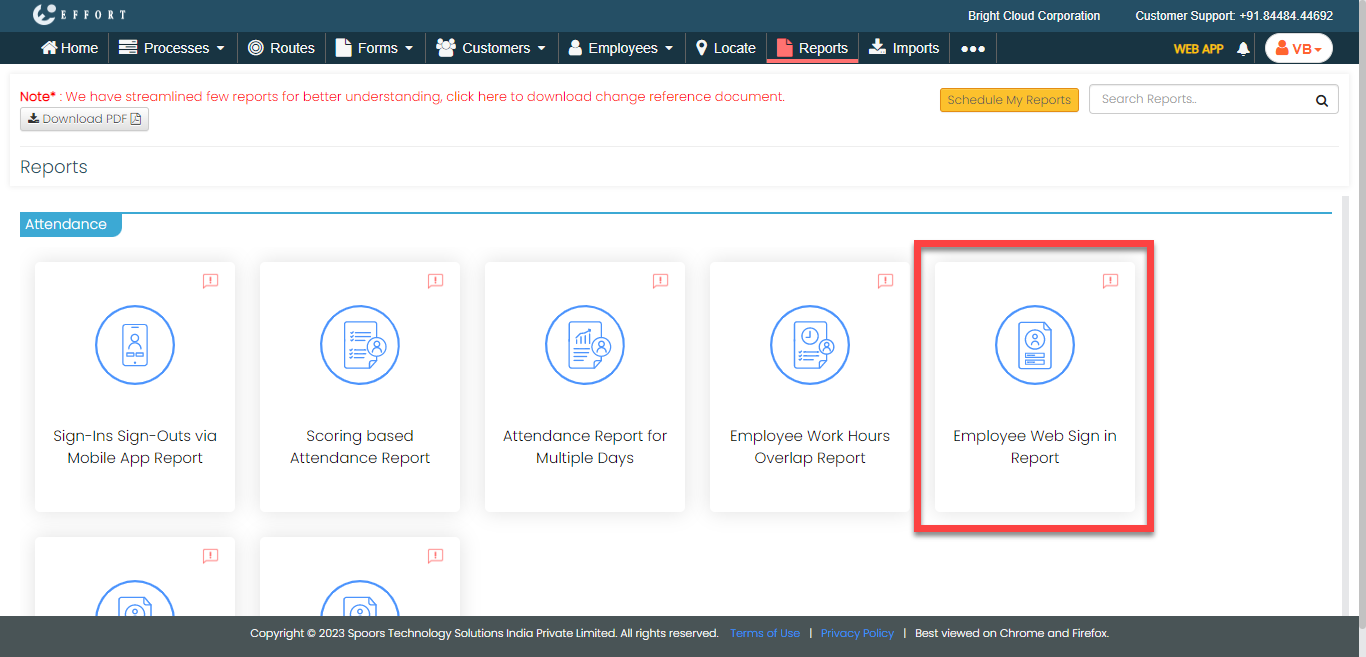
Task: Click the Schedule My Reports button
Action: [1009, 100]
